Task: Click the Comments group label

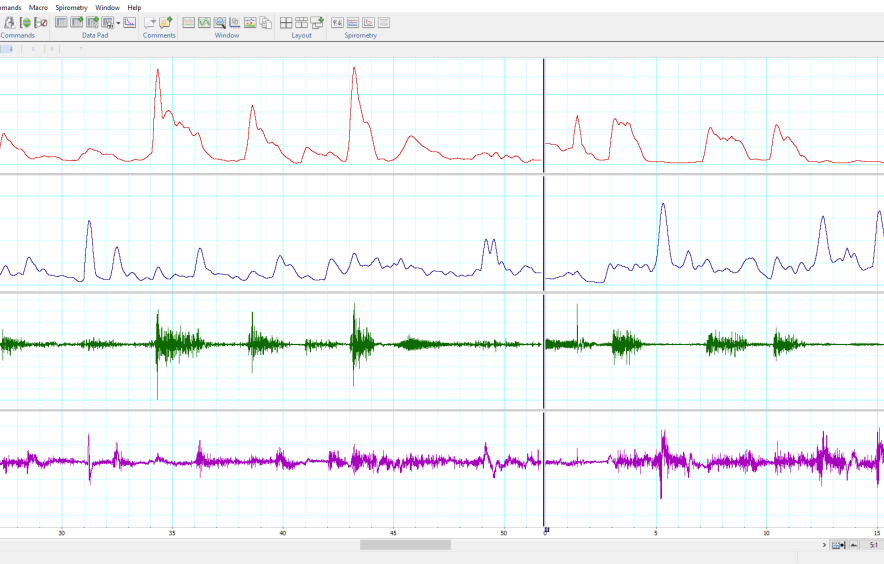Action: point(159,35)
